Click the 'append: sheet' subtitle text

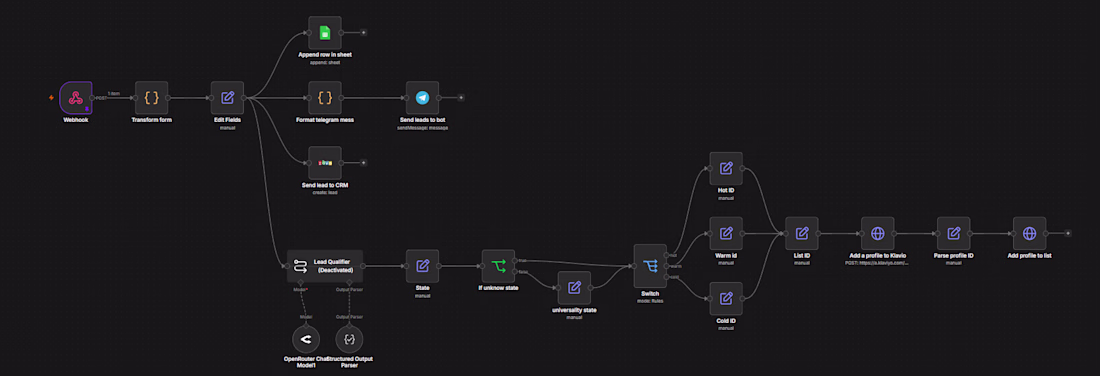(325, 62)
